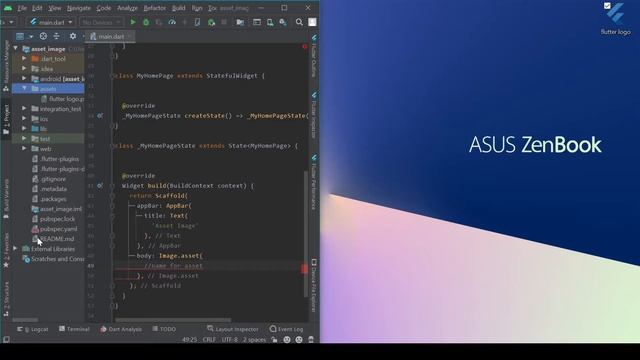Click the UTF-8 encoding in status bar
Viewport: 640px width, 360px height.
pos(229,340)
